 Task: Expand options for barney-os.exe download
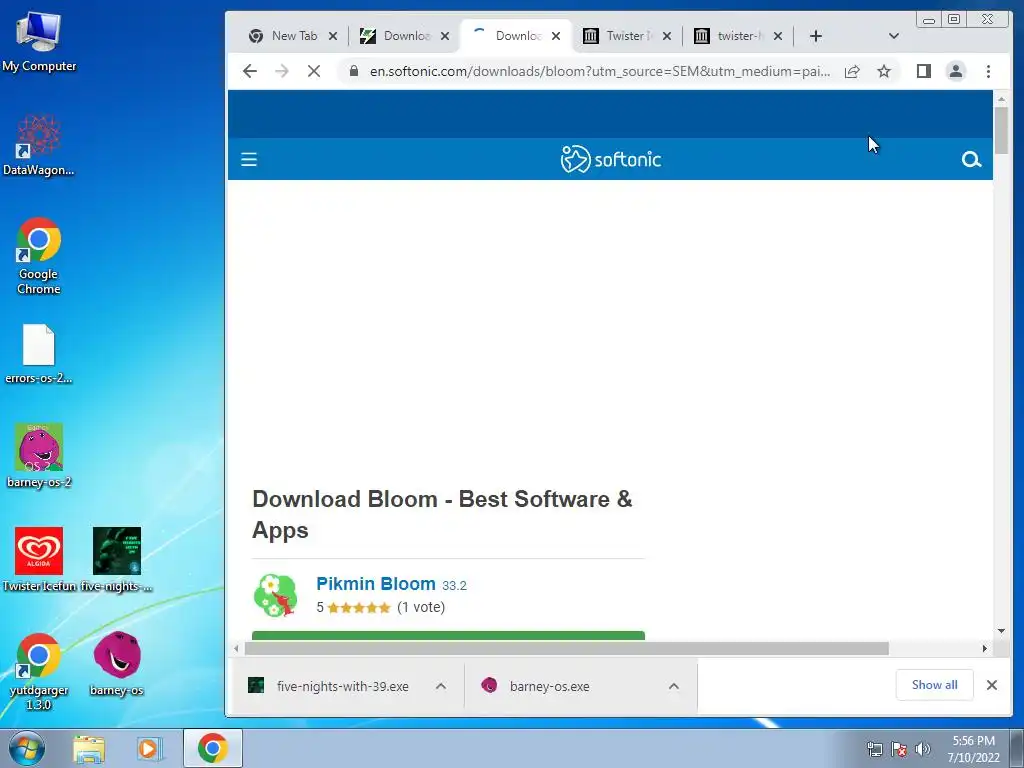click(674, 686)
